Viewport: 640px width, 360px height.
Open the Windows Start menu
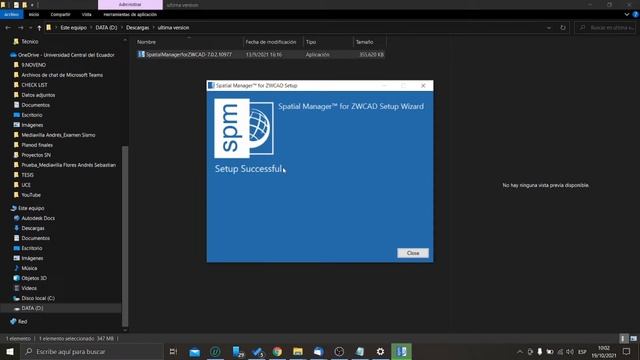click(x=10, y=351)
